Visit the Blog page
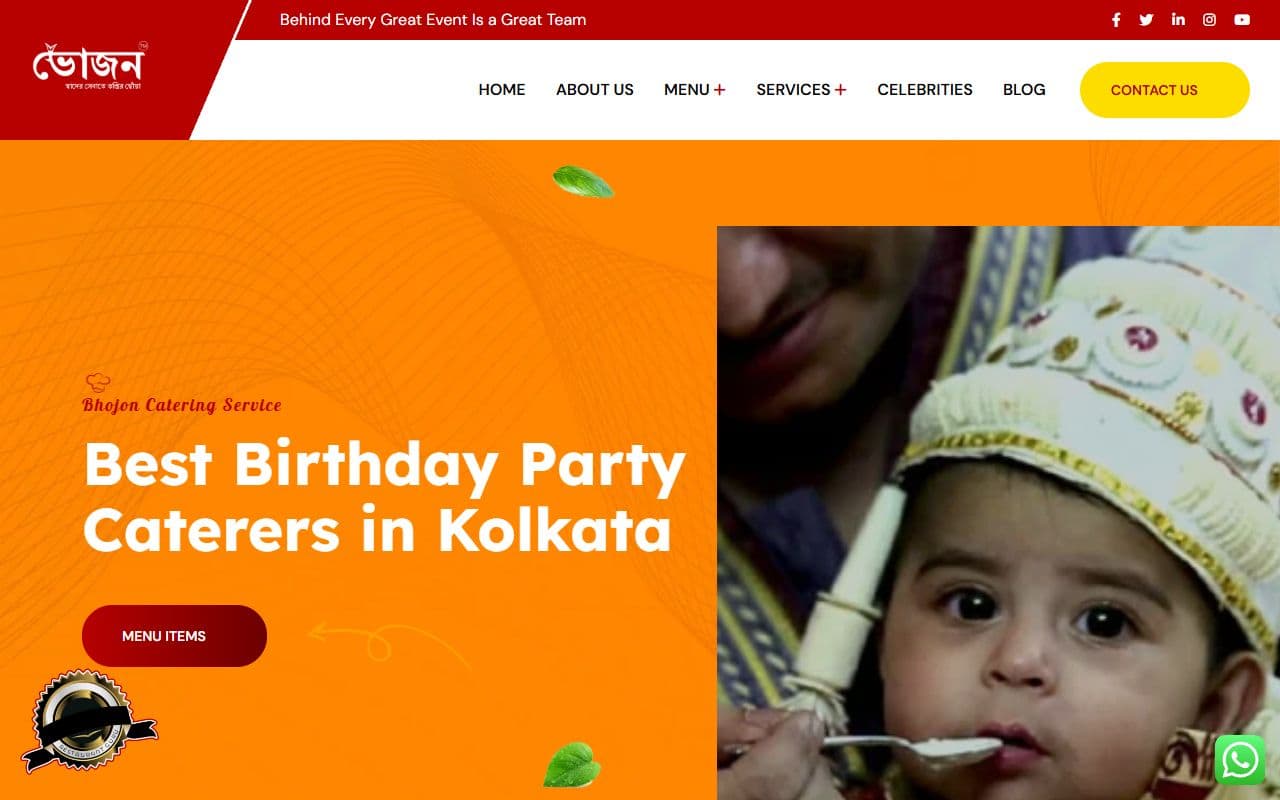Viewport: 1280px width, 800px height. point(1024,90)
